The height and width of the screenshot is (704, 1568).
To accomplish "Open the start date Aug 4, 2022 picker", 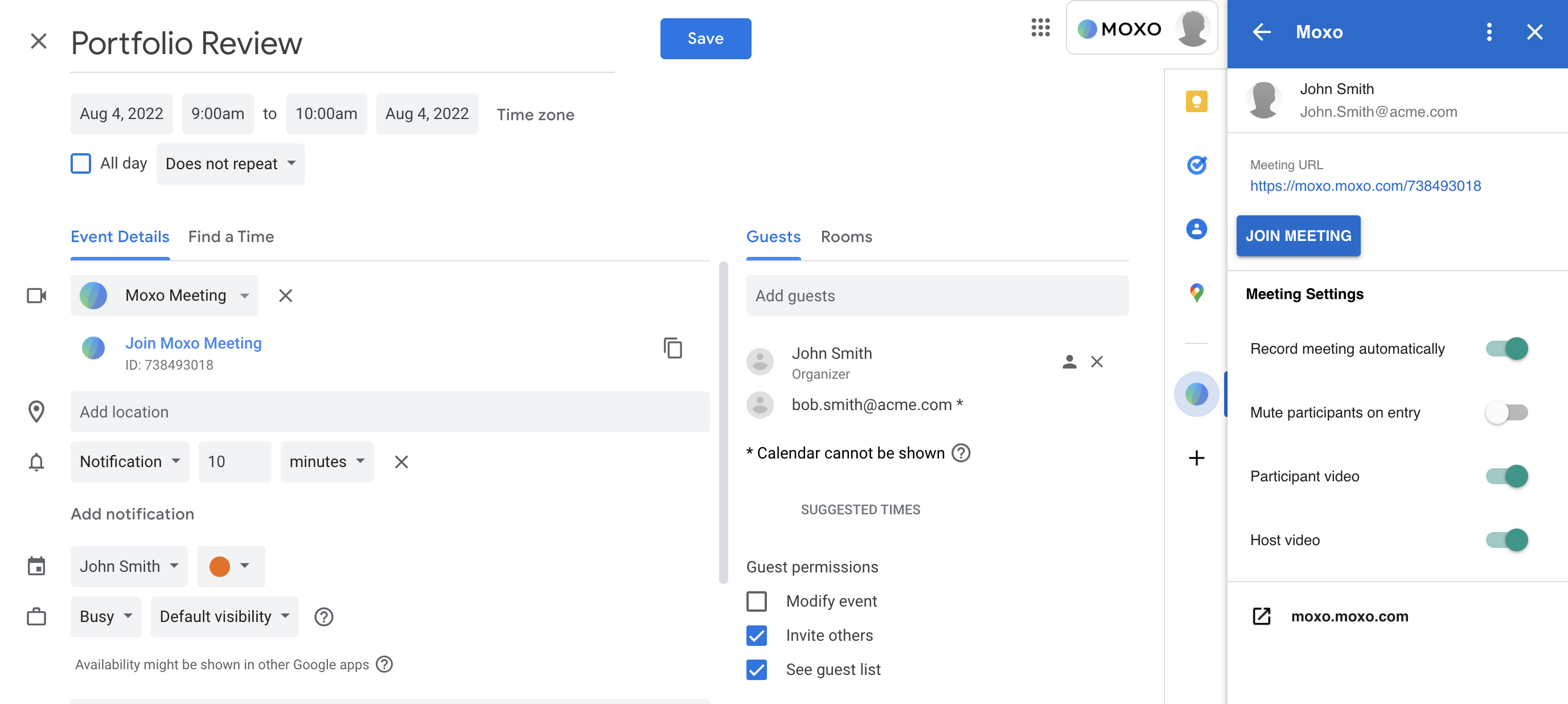I will pos(121,114).
